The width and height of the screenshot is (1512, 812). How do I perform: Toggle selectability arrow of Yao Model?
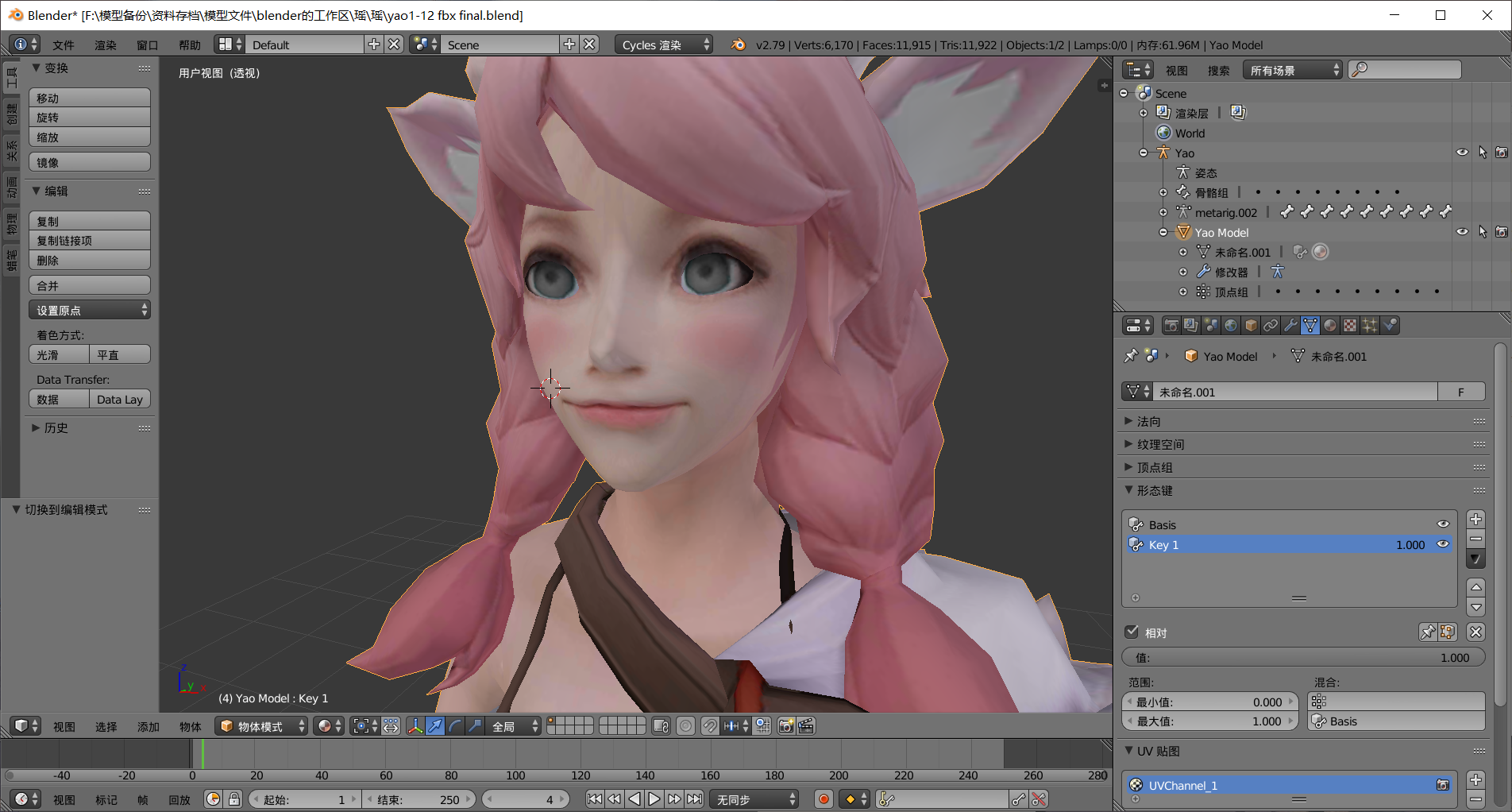click(x=1482, y=232)
